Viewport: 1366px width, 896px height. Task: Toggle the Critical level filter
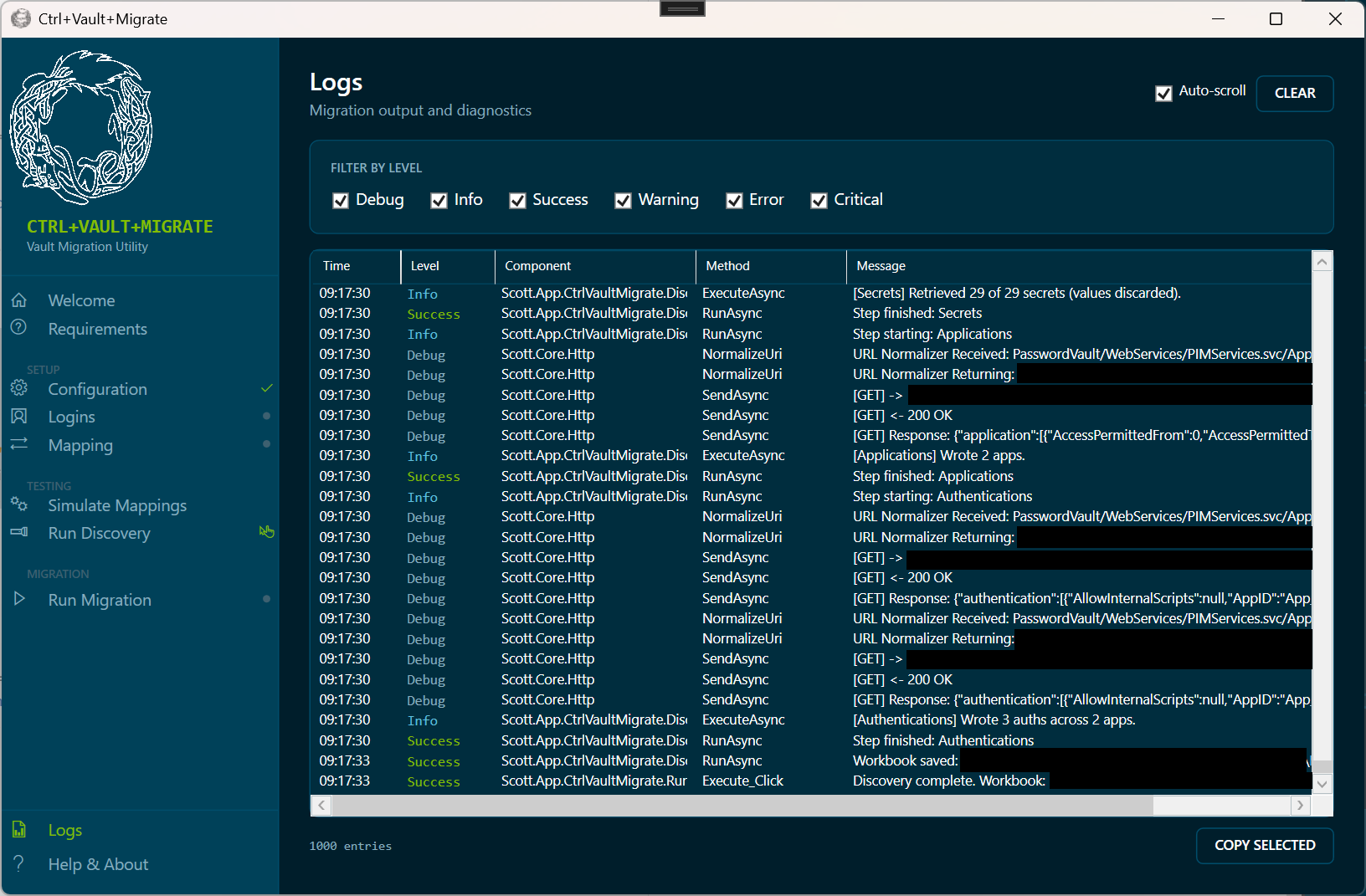point(819,201)
